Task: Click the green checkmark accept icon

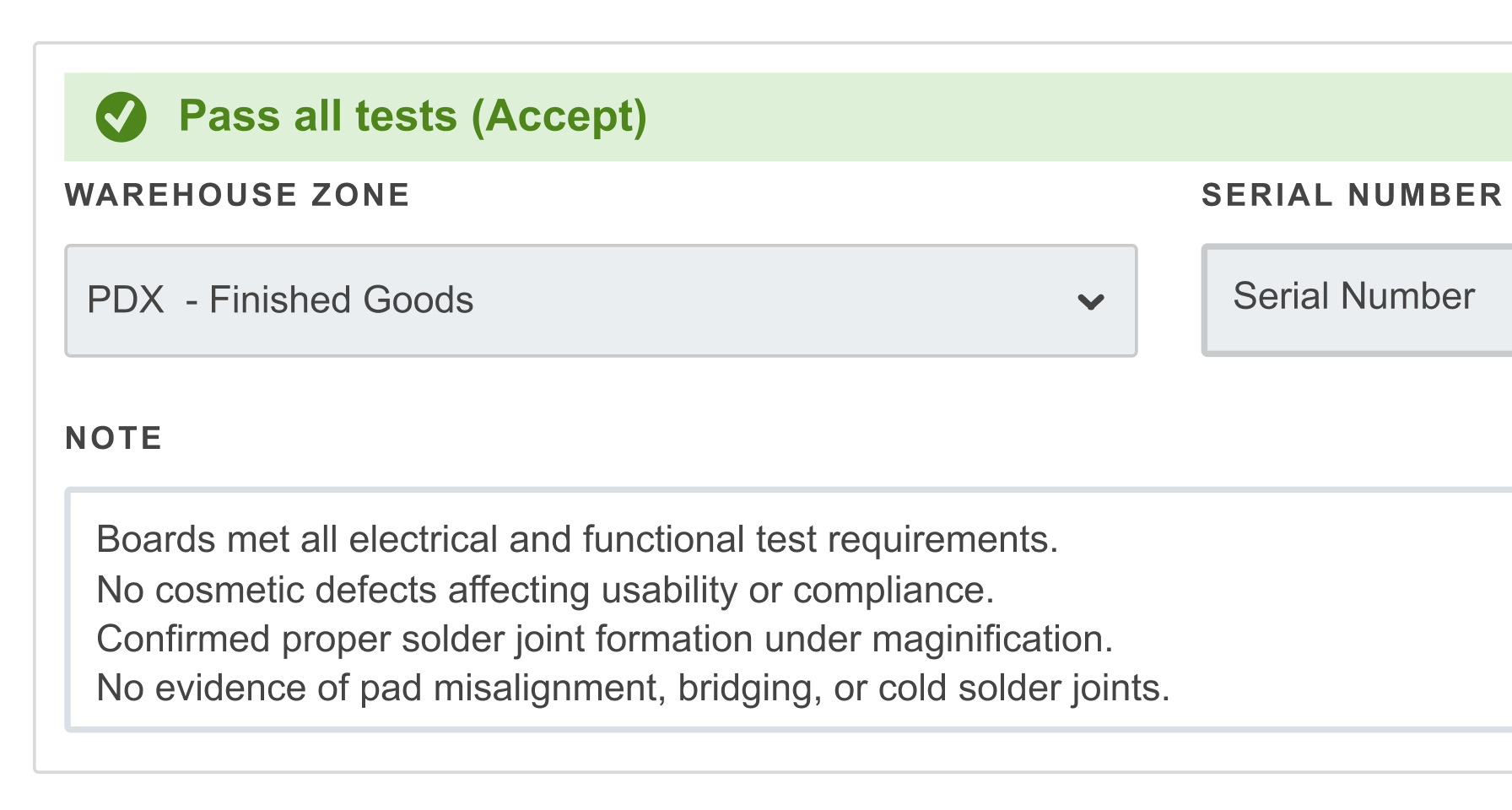Action: pos(121,116)
